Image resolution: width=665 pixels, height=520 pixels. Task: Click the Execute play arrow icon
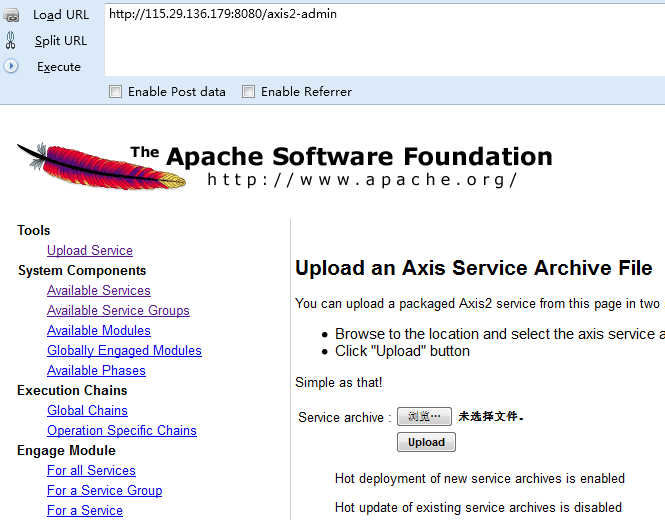tap(11, 66)
